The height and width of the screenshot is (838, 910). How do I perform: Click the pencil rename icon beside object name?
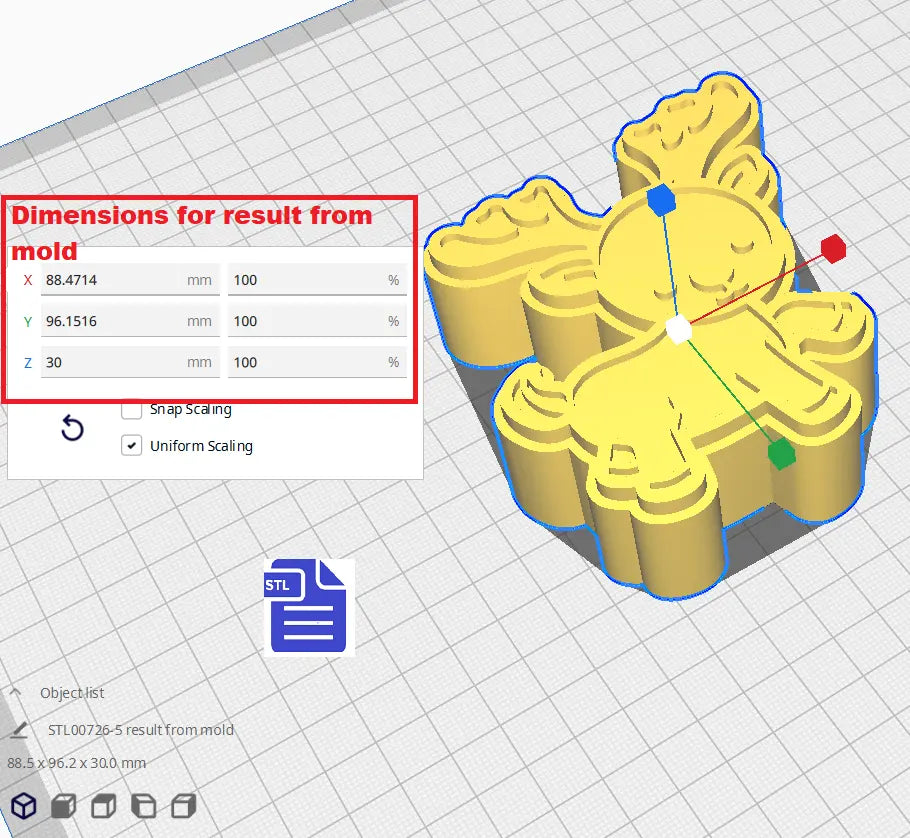tap(17, 730)
